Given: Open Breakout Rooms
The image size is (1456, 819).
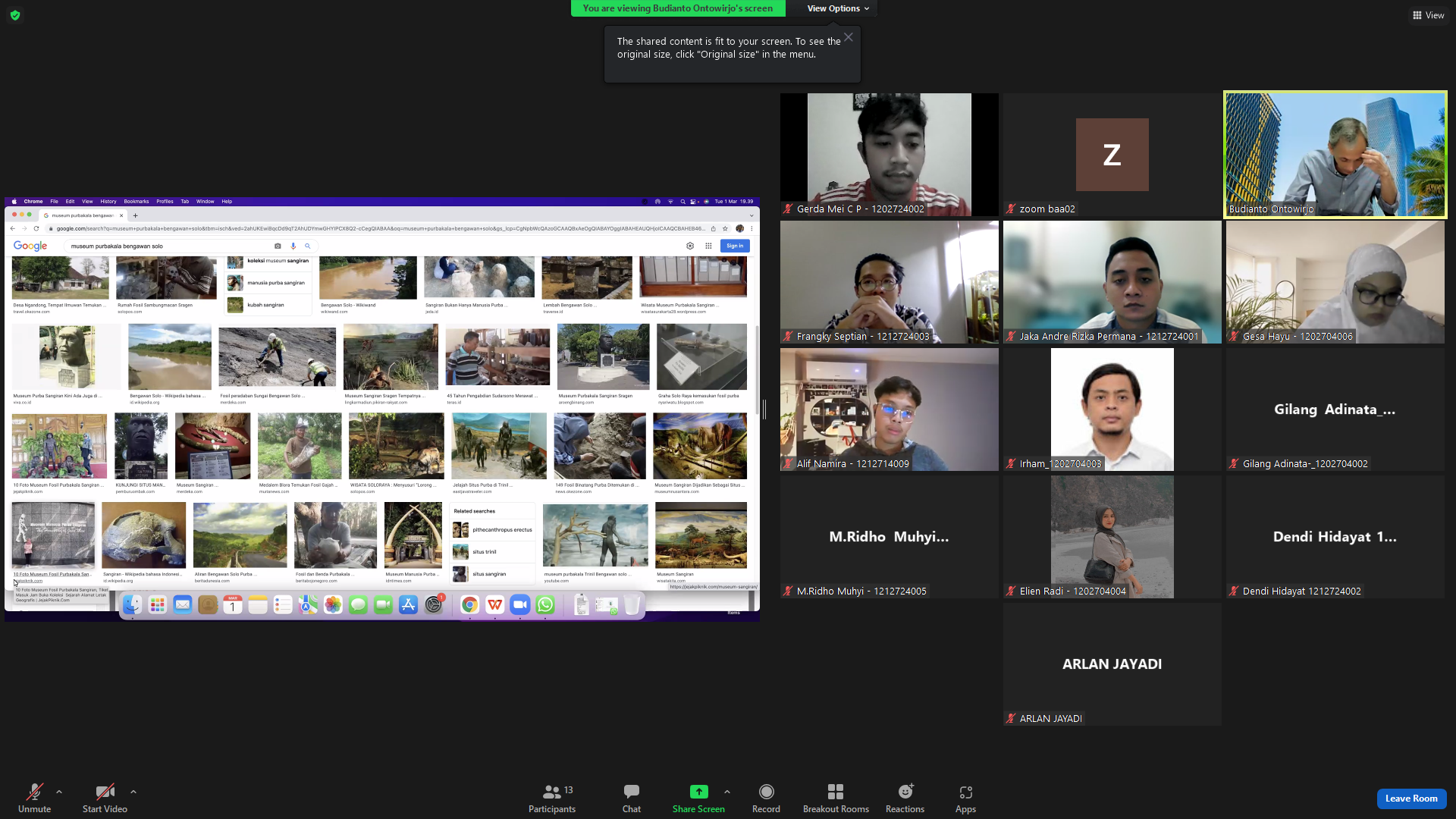Looking at the screenshot, I should pyautogui.click(x=836, y=799).
